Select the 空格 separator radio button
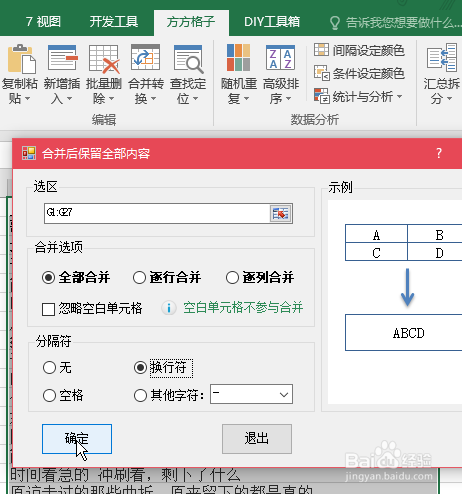This screenshot has height=494, width=462. click(x=49, y=395)
